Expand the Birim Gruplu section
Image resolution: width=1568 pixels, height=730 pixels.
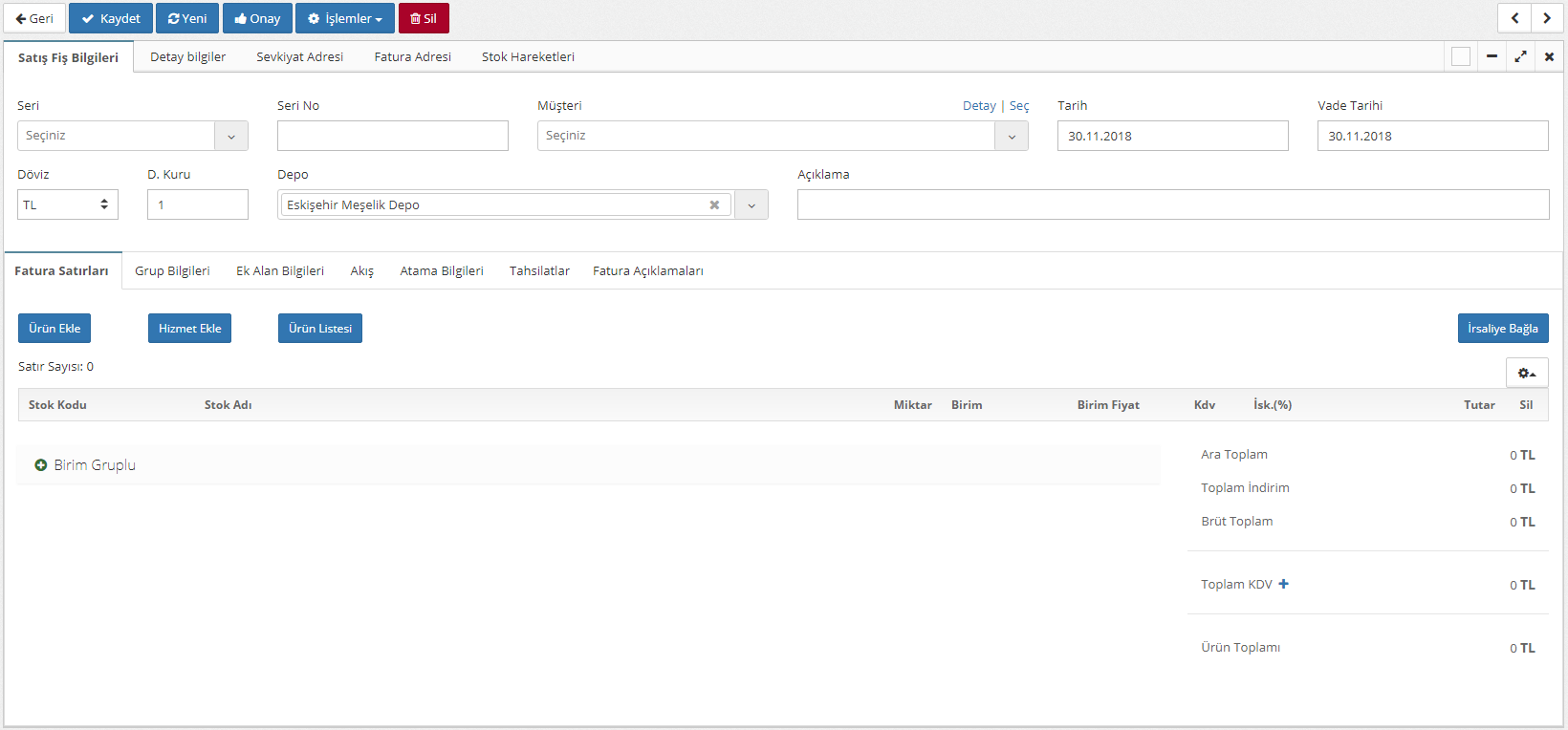[x=41, y=465]
